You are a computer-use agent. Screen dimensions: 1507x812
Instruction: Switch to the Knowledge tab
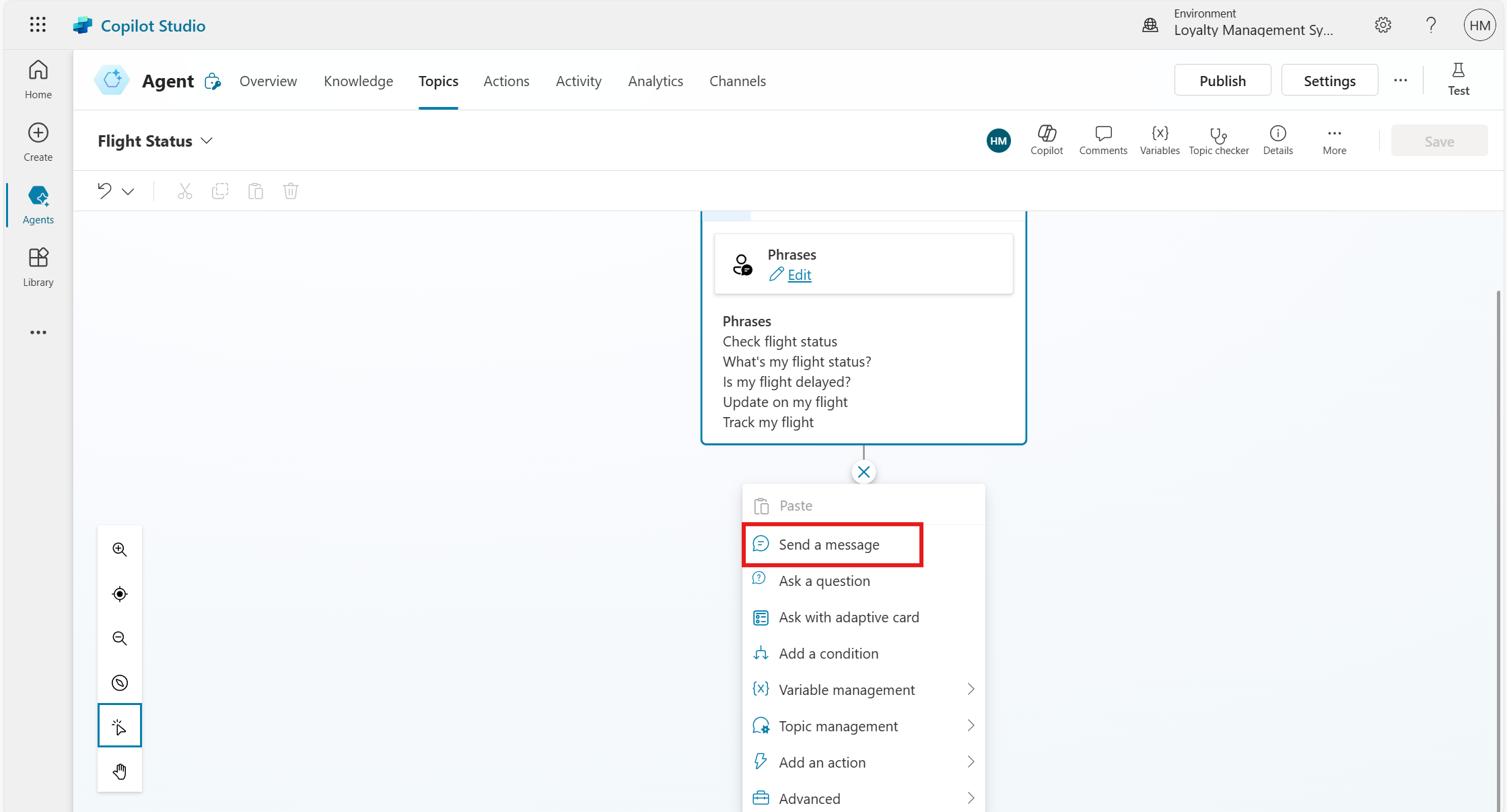click(x=358, y=81)
